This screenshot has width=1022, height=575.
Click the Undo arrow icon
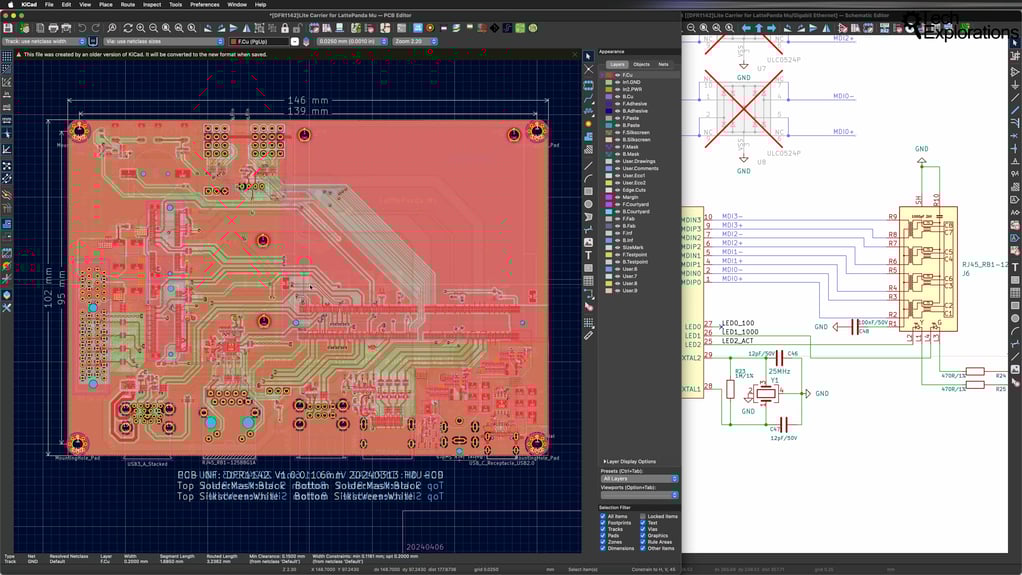82,27
